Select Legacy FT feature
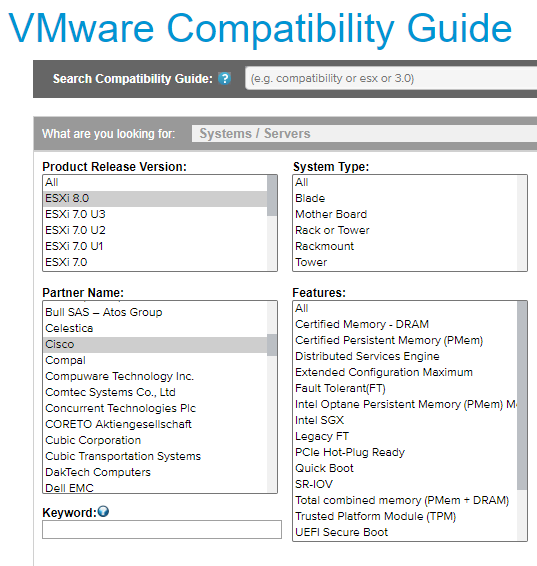The width and height of the screenshot is (537, 566). click(x=405, y=436)
